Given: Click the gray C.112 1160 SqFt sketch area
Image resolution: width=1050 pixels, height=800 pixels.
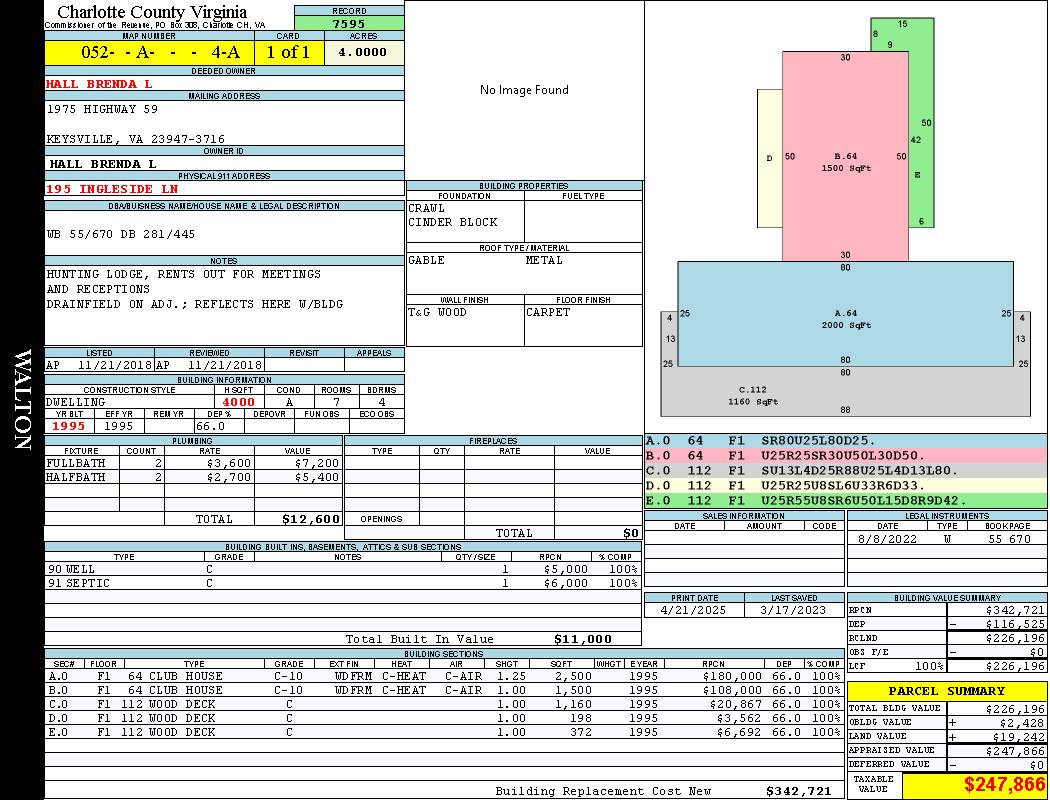Looking at the screenshot, I should pos(845,392).
